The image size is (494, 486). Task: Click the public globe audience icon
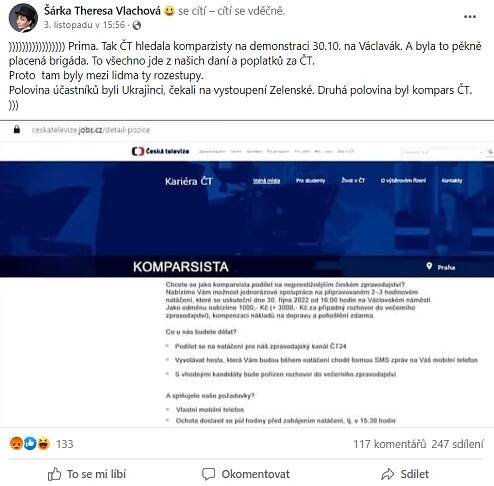pyautogui.click(x=137, y=25)
